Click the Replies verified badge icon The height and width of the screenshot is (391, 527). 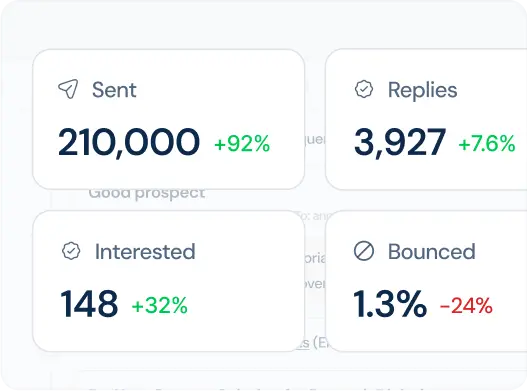click(364, 89)
